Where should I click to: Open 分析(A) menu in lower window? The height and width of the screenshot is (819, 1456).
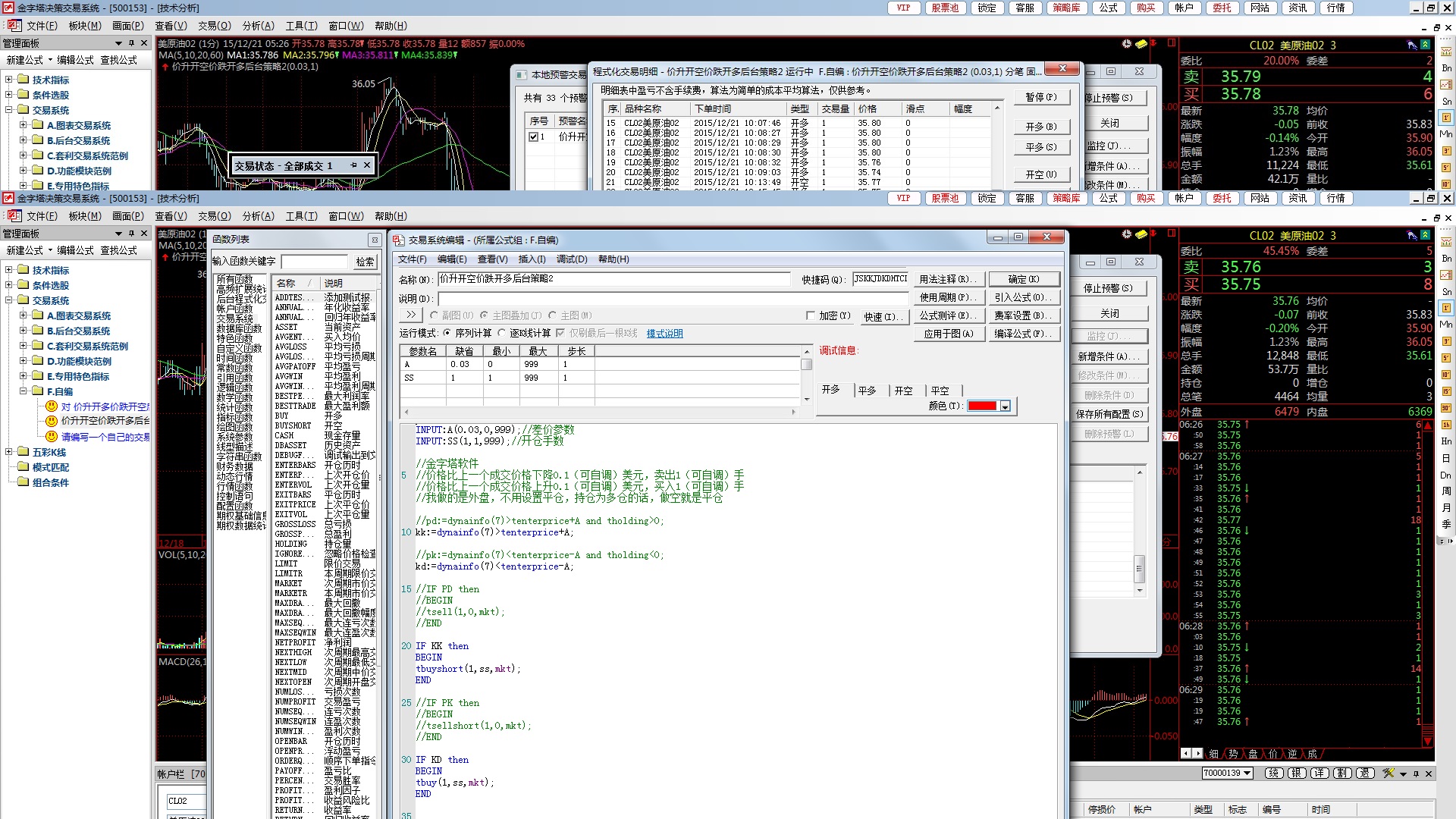tap(258, 216)
